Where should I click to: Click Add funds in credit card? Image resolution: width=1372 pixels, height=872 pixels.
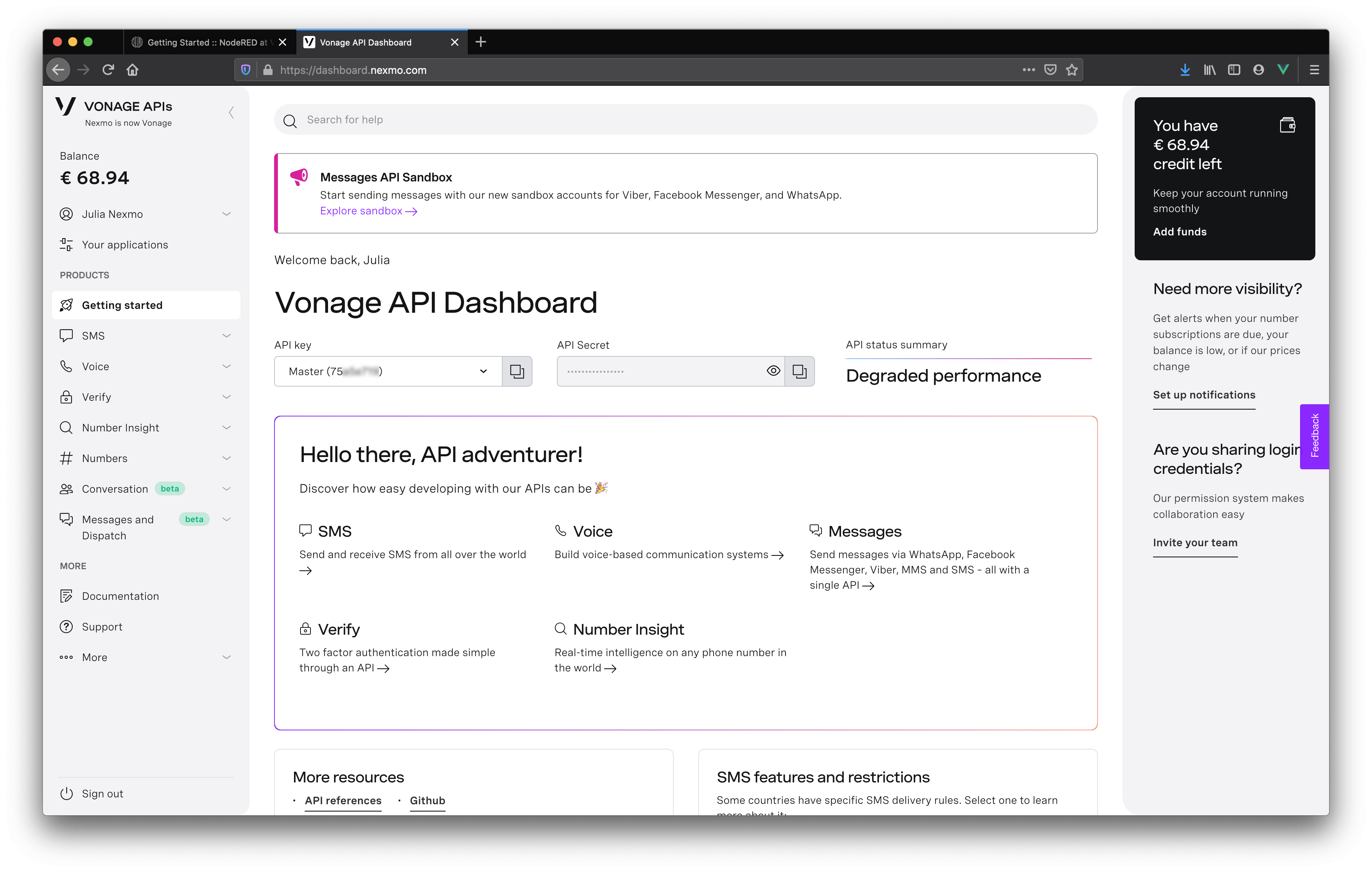1179,232
